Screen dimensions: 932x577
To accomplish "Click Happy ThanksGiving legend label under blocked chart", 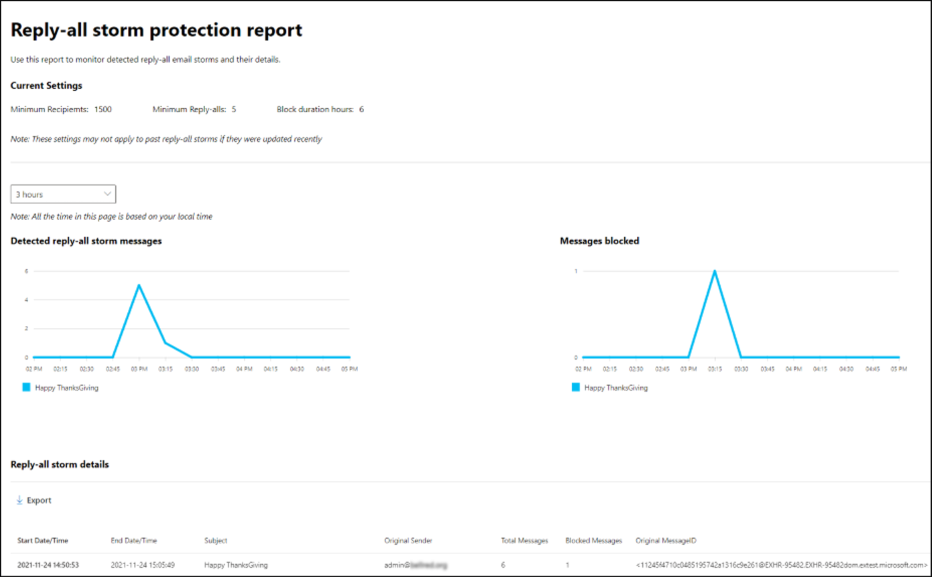I will [616, 387].
